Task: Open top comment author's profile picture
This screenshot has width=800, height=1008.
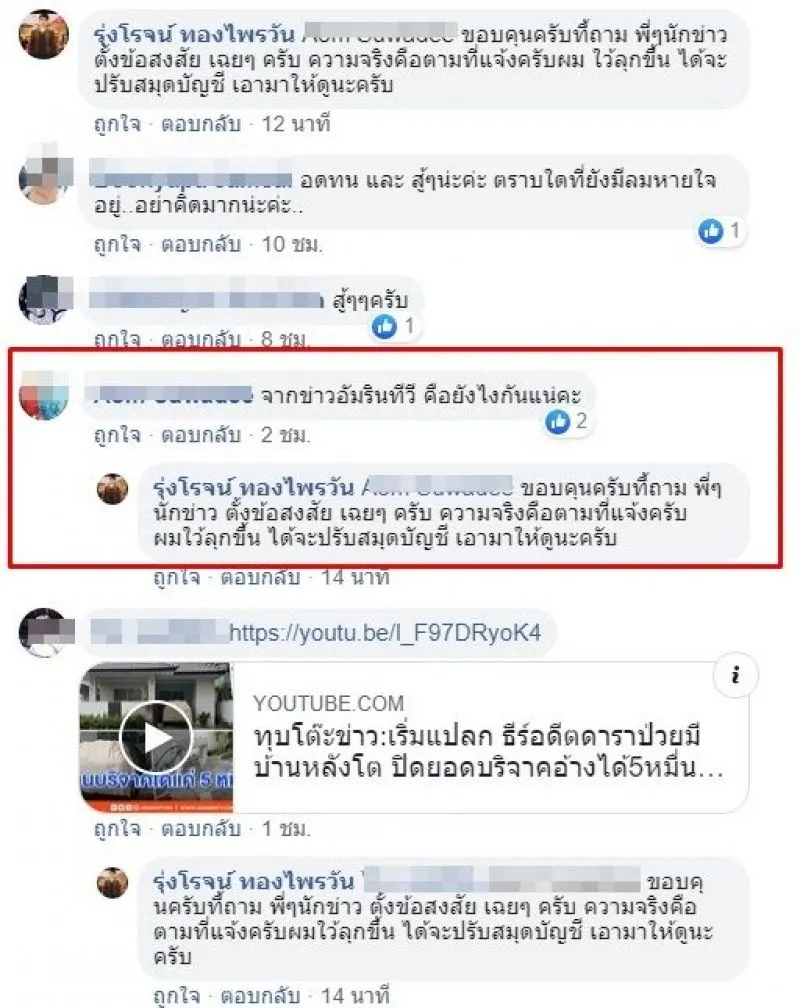Action: point(44,35)
